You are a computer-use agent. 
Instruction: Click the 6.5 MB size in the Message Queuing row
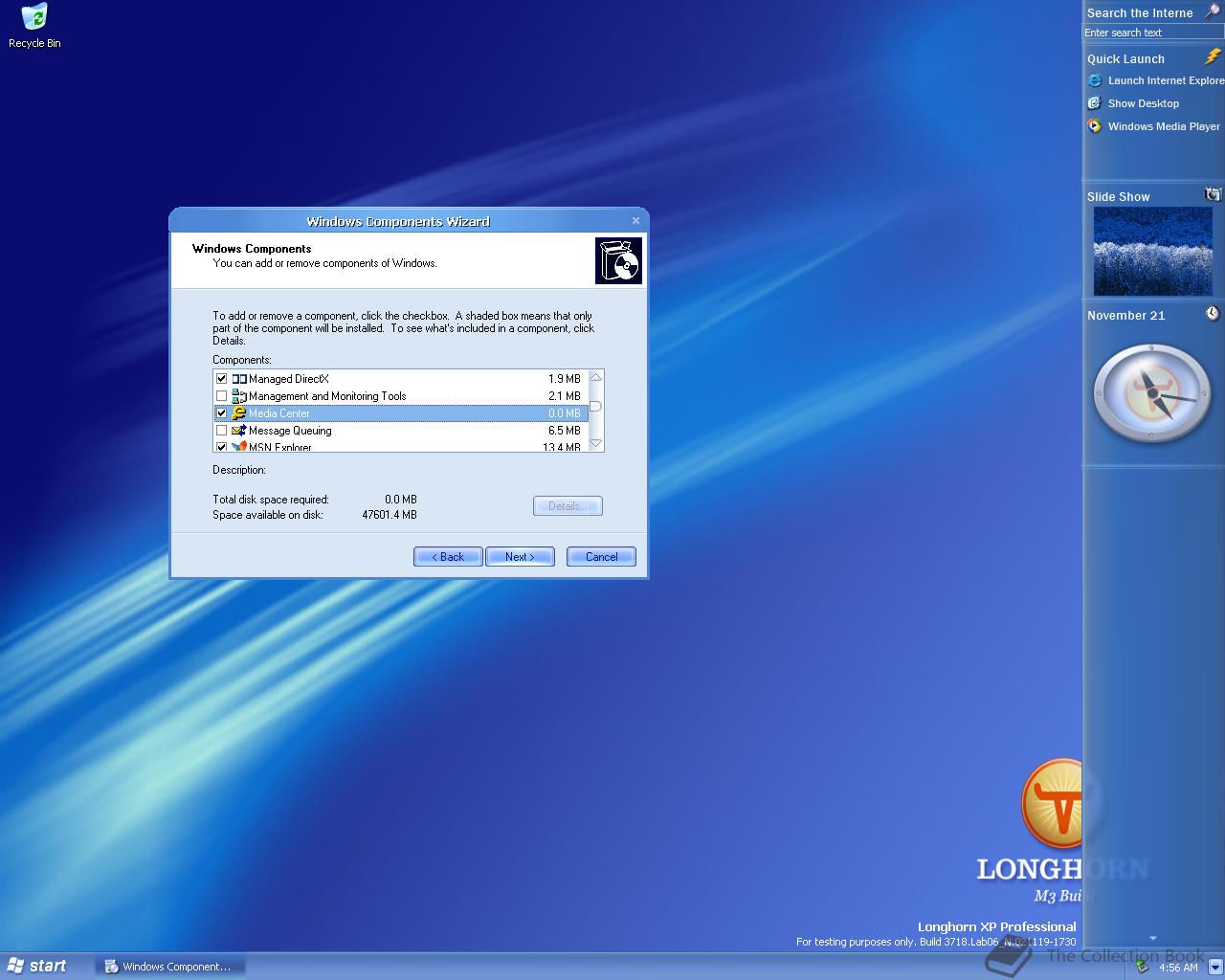pyautogui.click(x=565, y=431)
